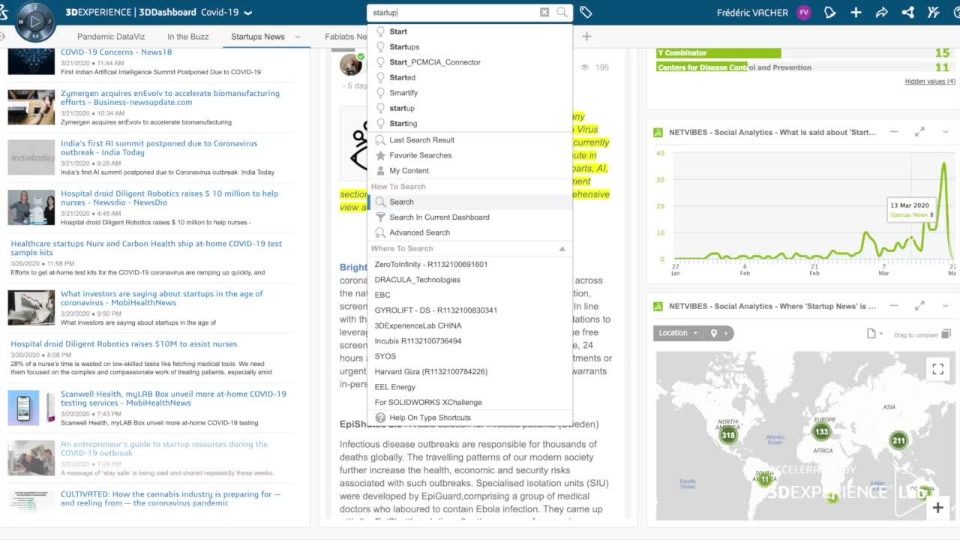960x540 pixels.
Task: Click North America cluster 318 on map
Action: (x=728, y=435)
